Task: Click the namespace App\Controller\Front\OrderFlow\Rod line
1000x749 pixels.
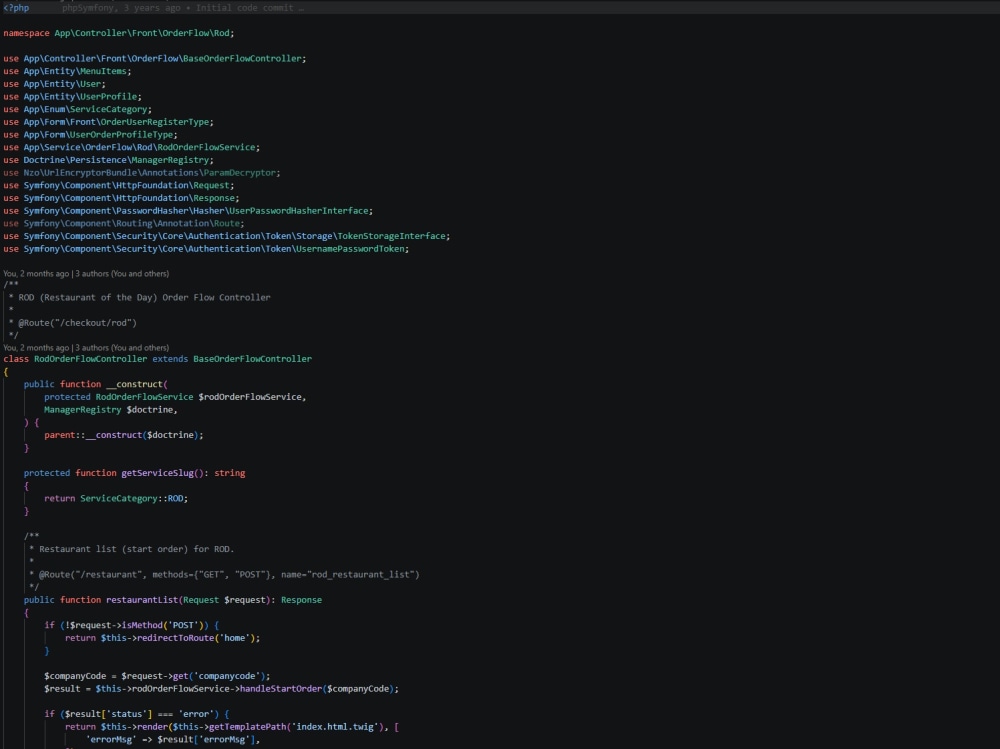Action: (x=119, y=33)
